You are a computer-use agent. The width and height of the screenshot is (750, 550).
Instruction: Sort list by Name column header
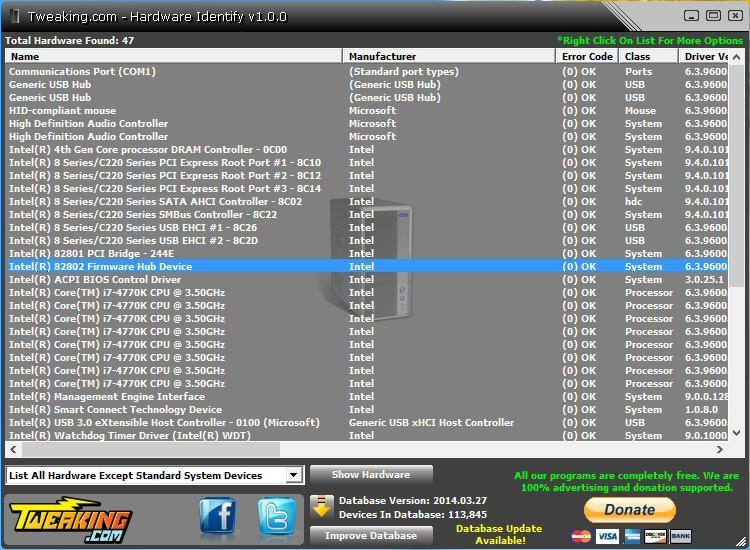click(x=174, y=56)
